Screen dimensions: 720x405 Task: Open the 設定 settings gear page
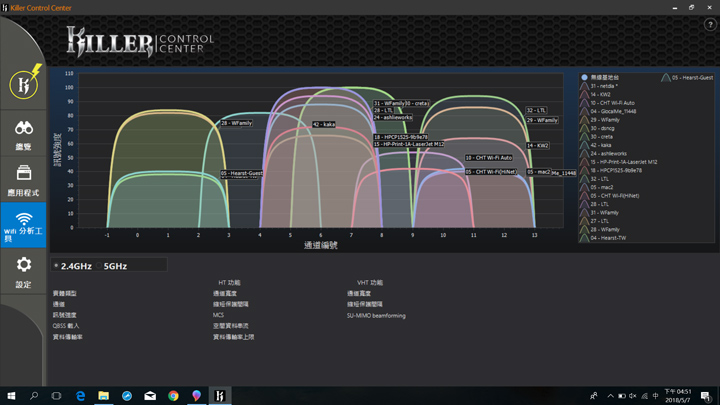coord(23,272)
